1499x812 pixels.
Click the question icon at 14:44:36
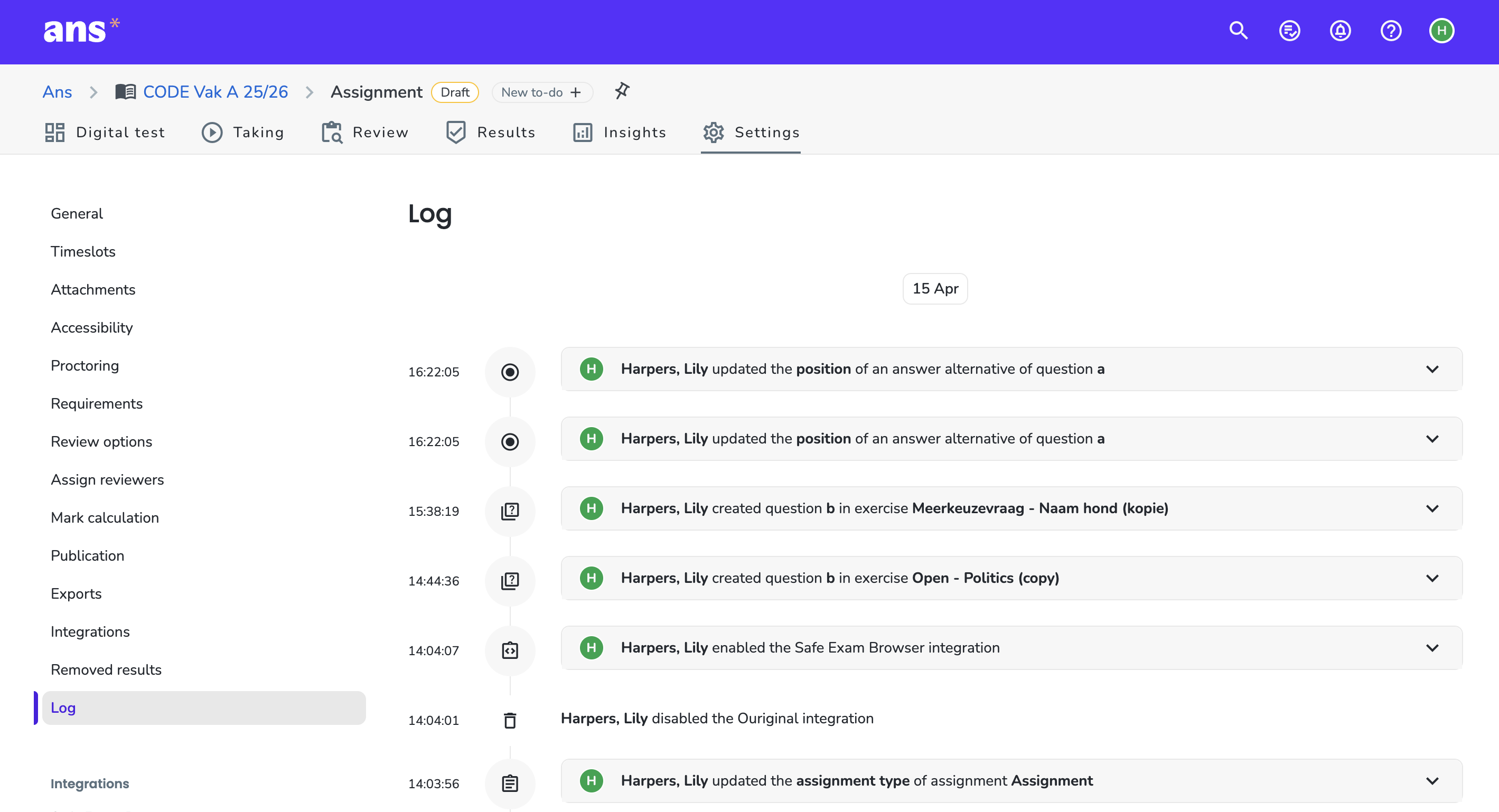point(510,581)
